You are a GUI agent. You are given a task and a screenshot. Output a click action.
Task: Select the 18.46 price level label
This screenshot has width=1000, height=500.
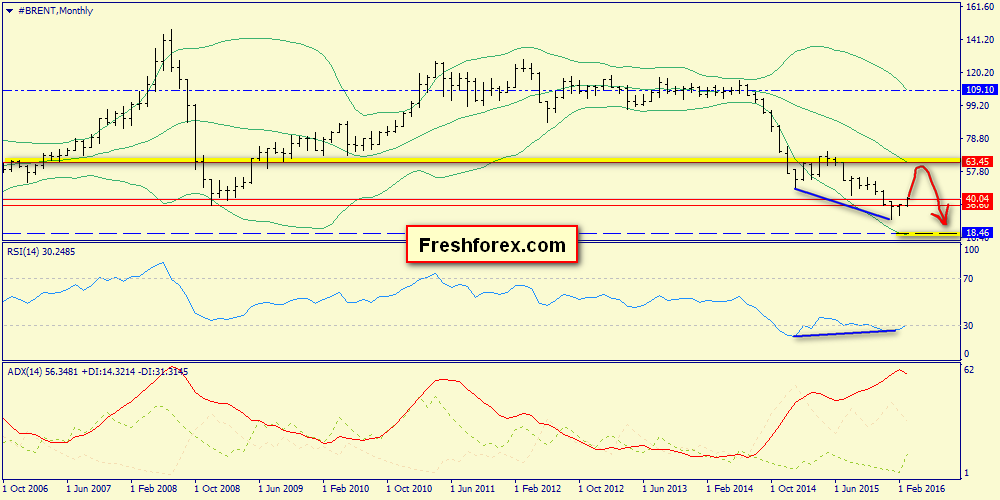[x=978, y=233]
